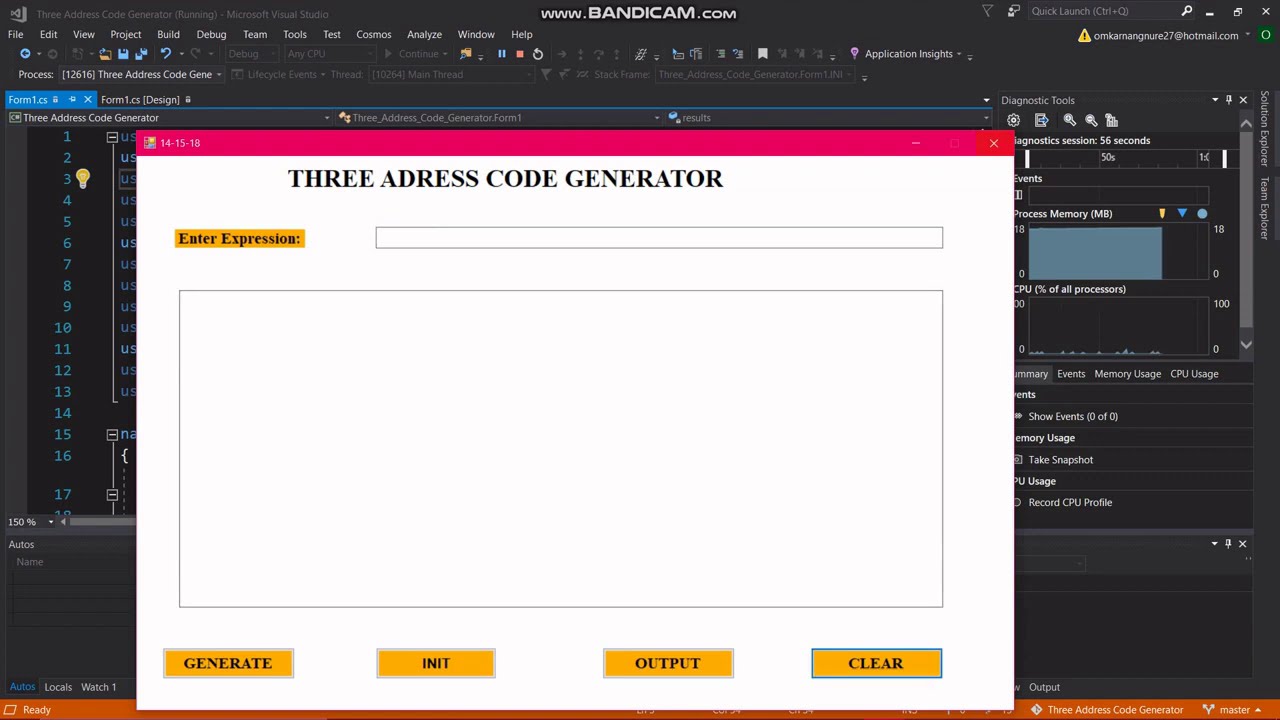1280x720 pixels.
Task: Click the Enter Expression text field
Action: point(659,237)
